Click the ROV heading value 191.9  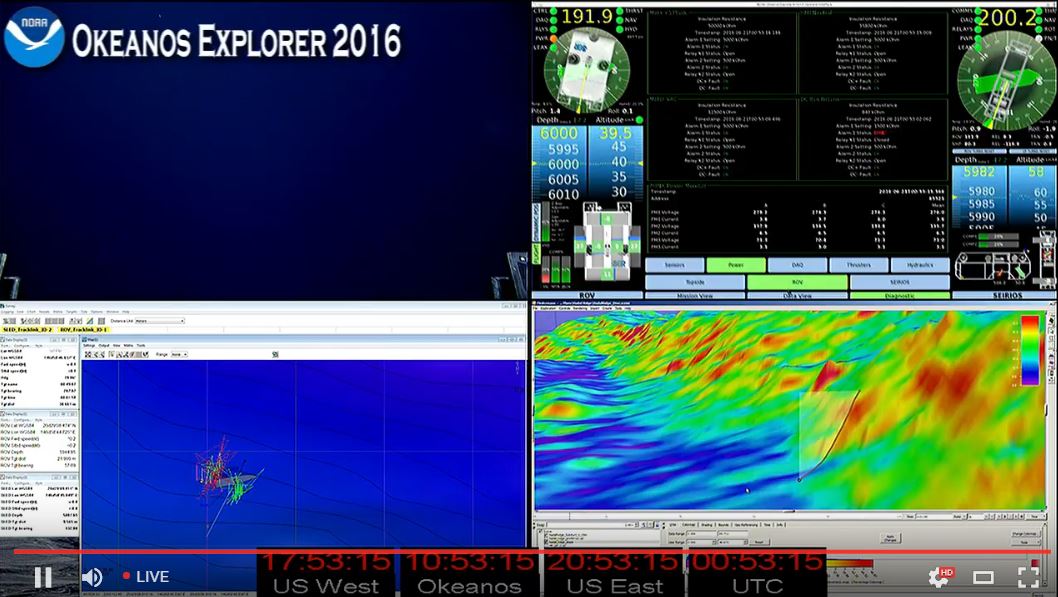coord(587,17)
